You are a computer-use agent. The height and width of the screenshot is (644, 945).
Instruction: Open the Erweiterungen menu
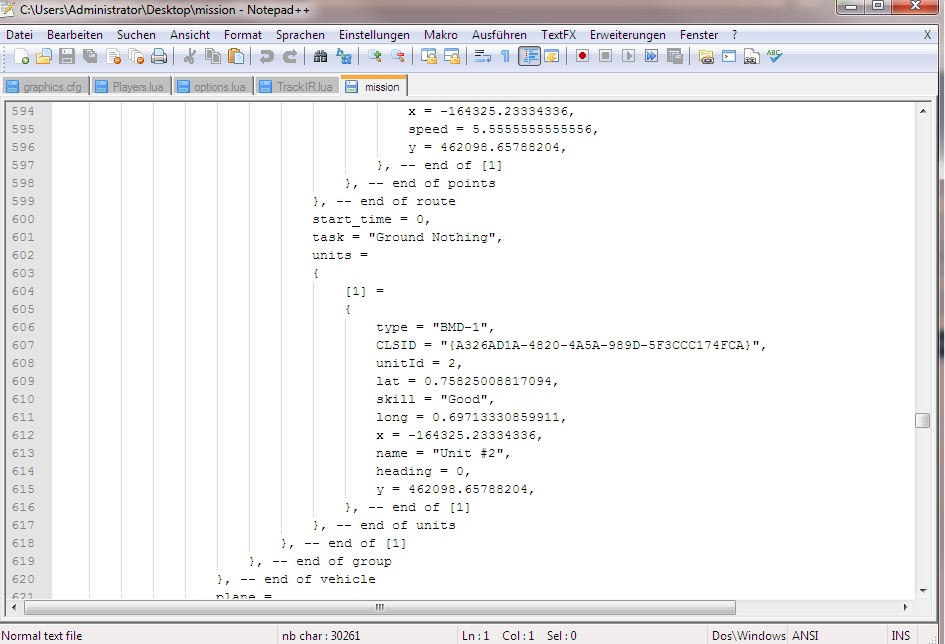tap(627, 35)
